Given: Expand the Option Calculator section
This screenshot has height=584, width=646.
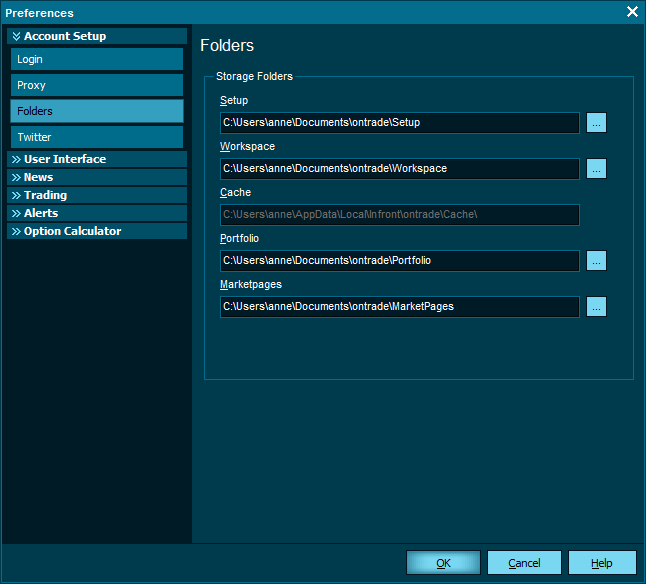Looking at the screenshot, I should (x=97, y=231).
